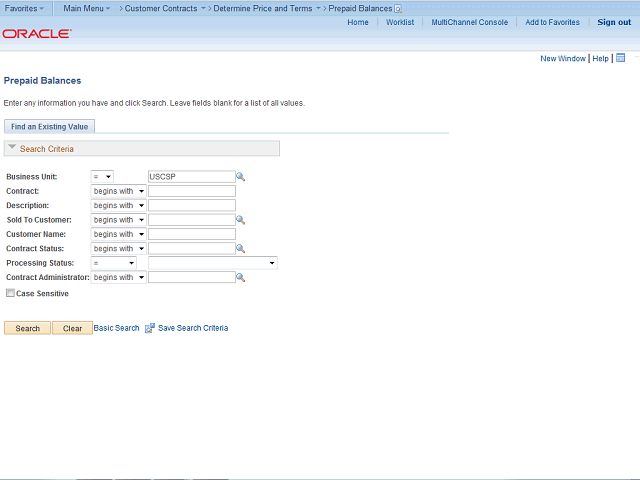Click the Clear button
This screenshot has height=480, width=640.
tap(72, 328)
